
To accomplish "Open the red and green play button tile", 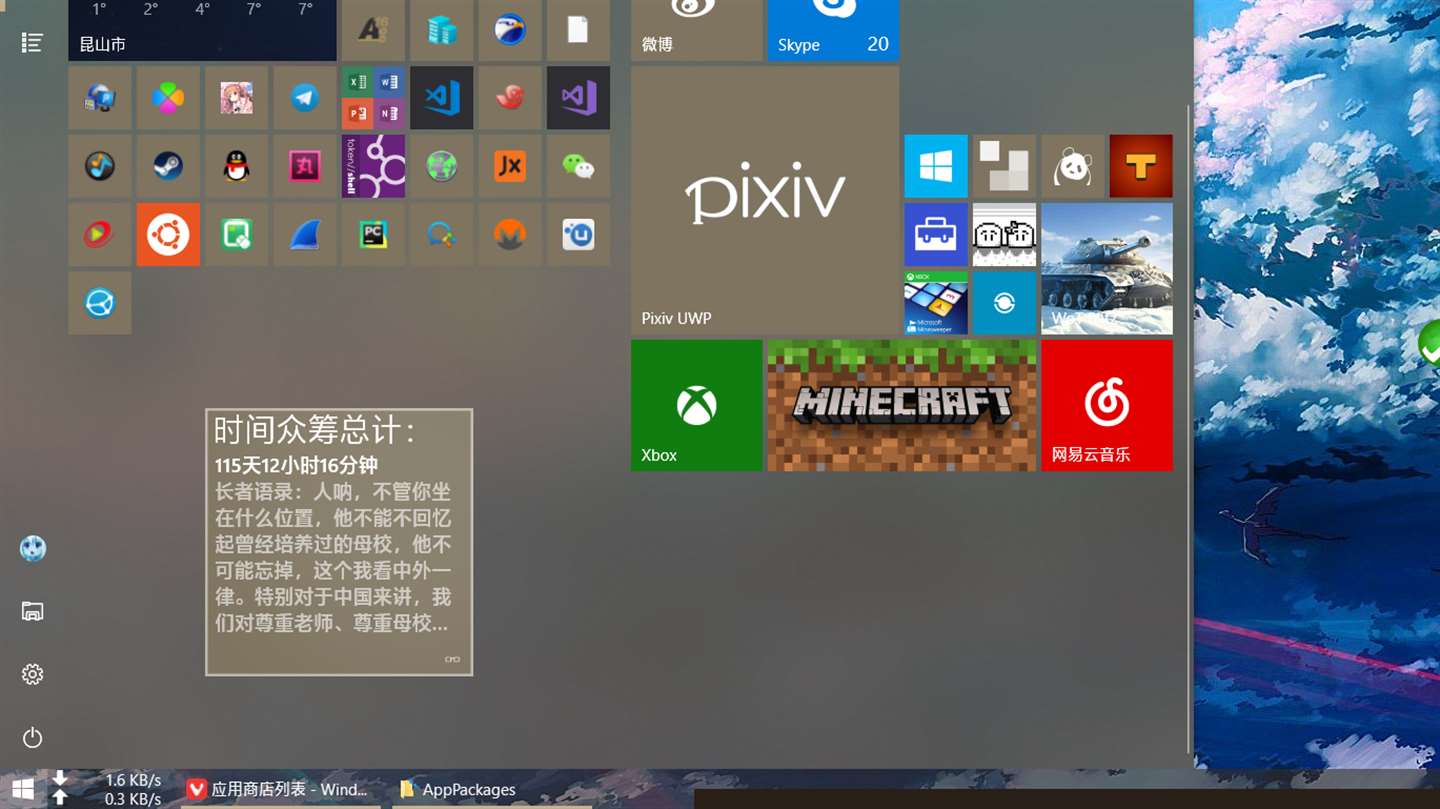I will [x=100, y=234].
